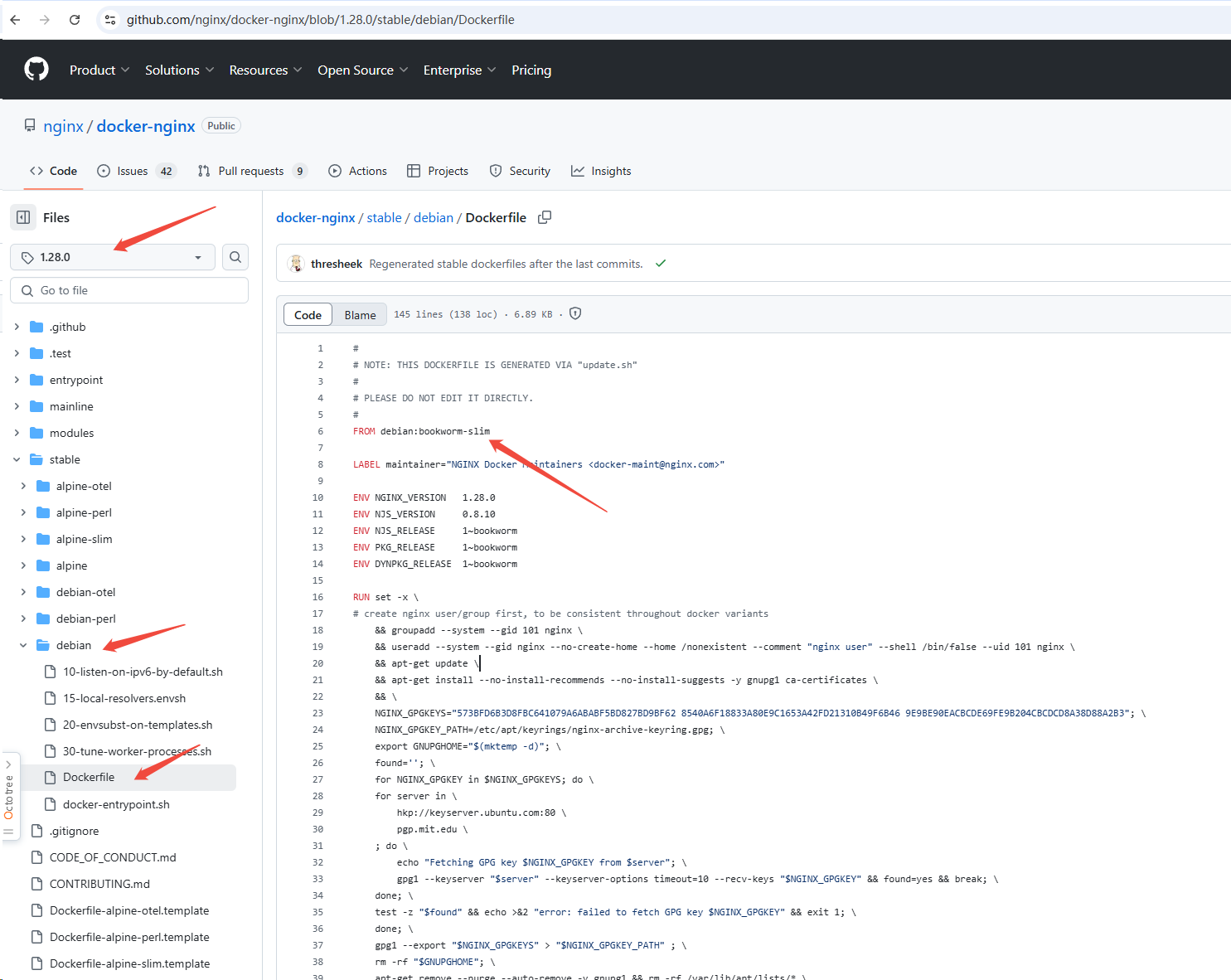Click the nginx owner link

(x=64, y=126)
